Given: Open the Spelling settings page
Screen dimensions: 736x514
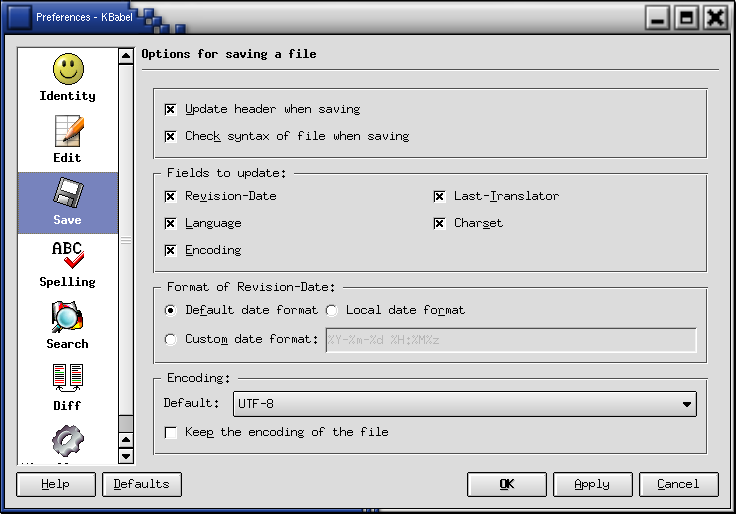Looking at the screenshot, I should [x=67, y=264].
